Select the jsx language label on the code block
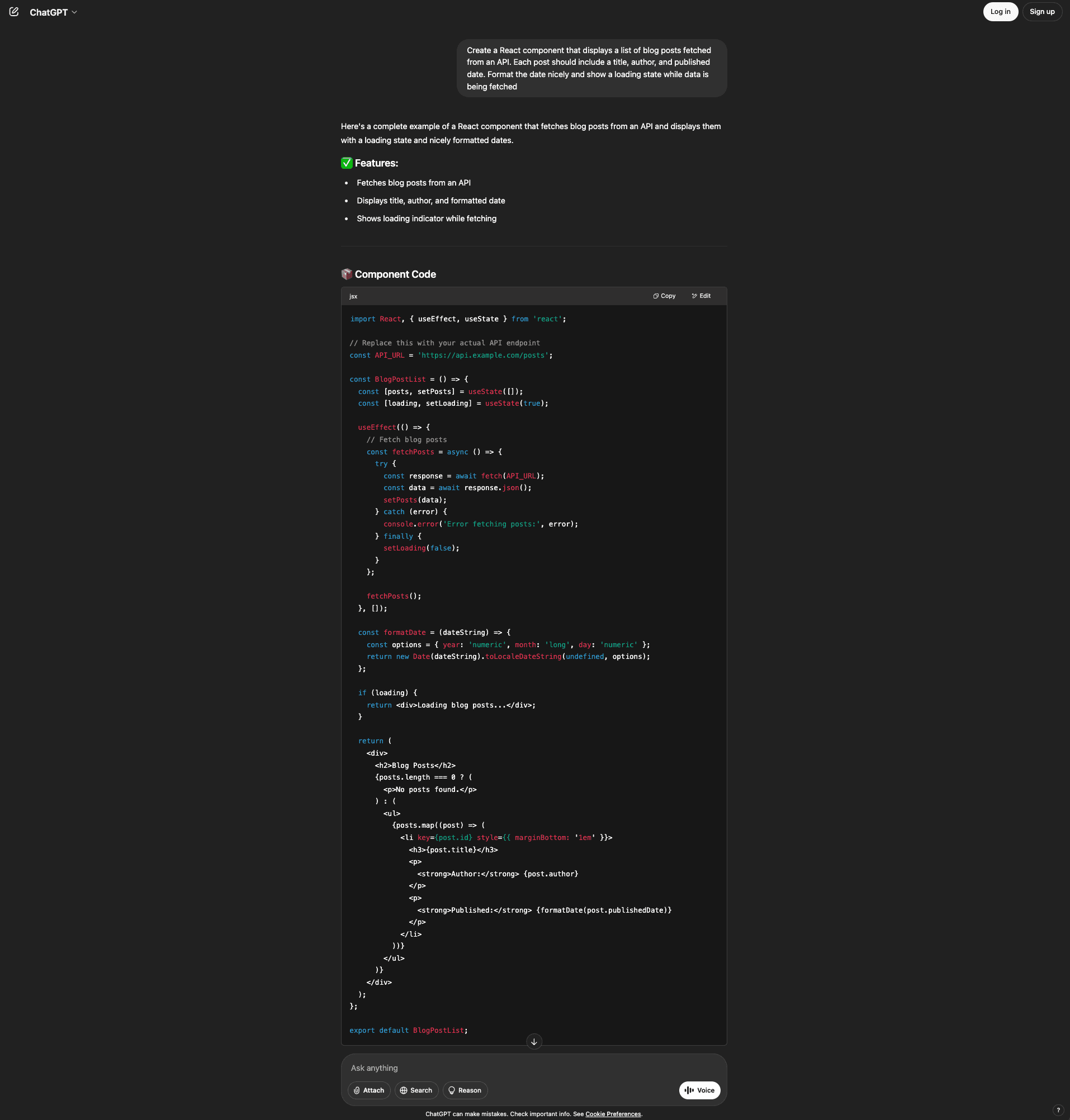This screenshot has height=1120, width=1070. [x=353, y=296]
